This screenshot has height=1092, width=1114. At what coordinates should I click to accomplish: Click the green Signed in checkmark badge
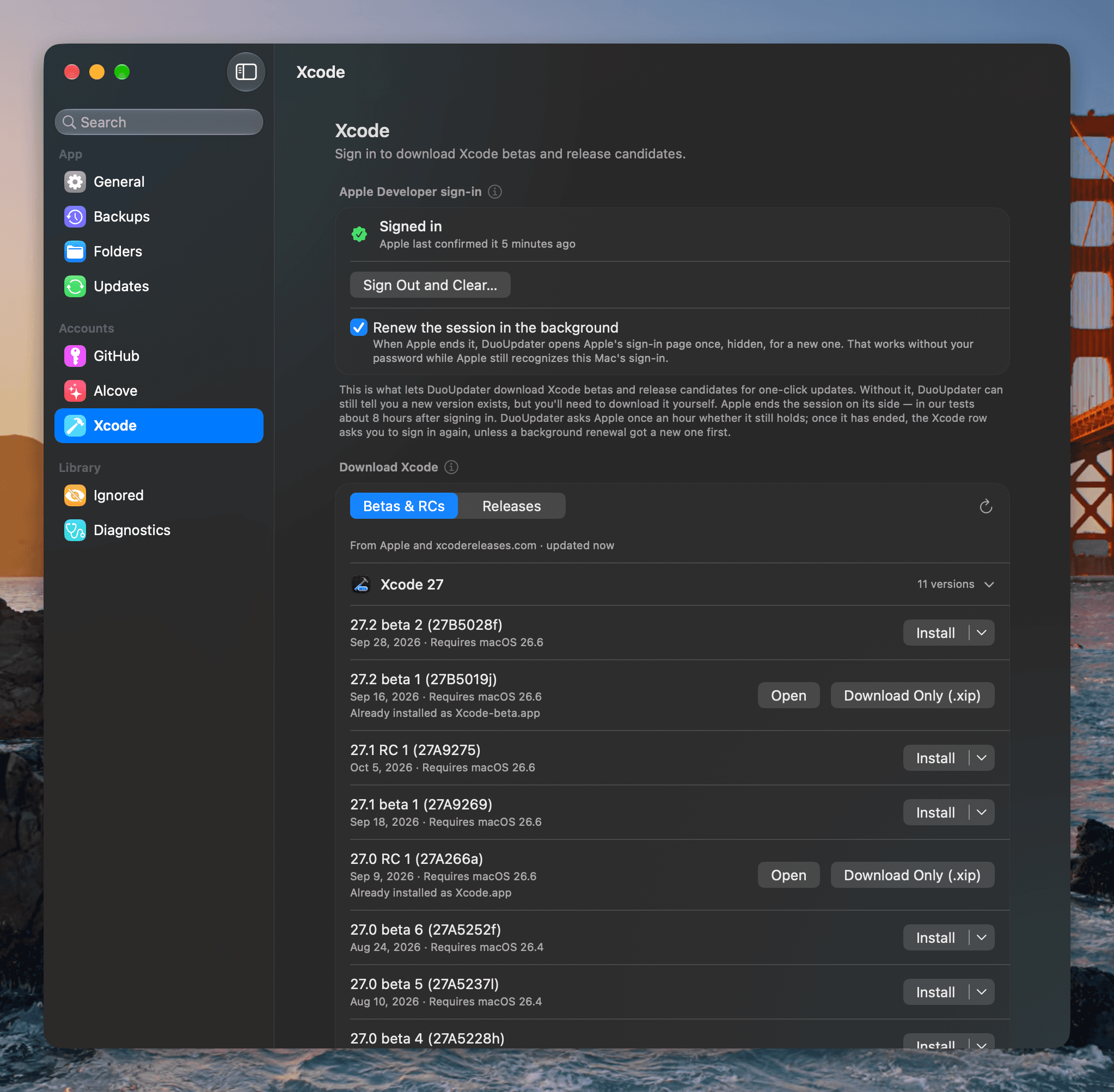click(359, 234)
